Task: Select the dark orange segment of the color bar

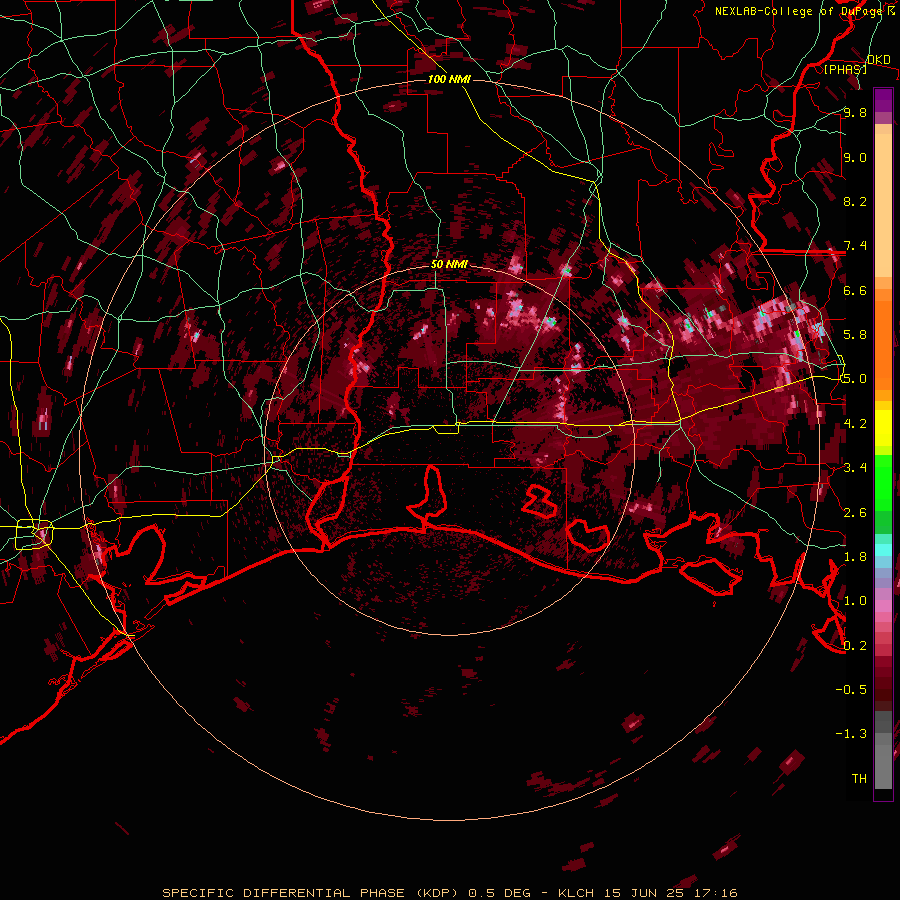Action: [883, 345]
